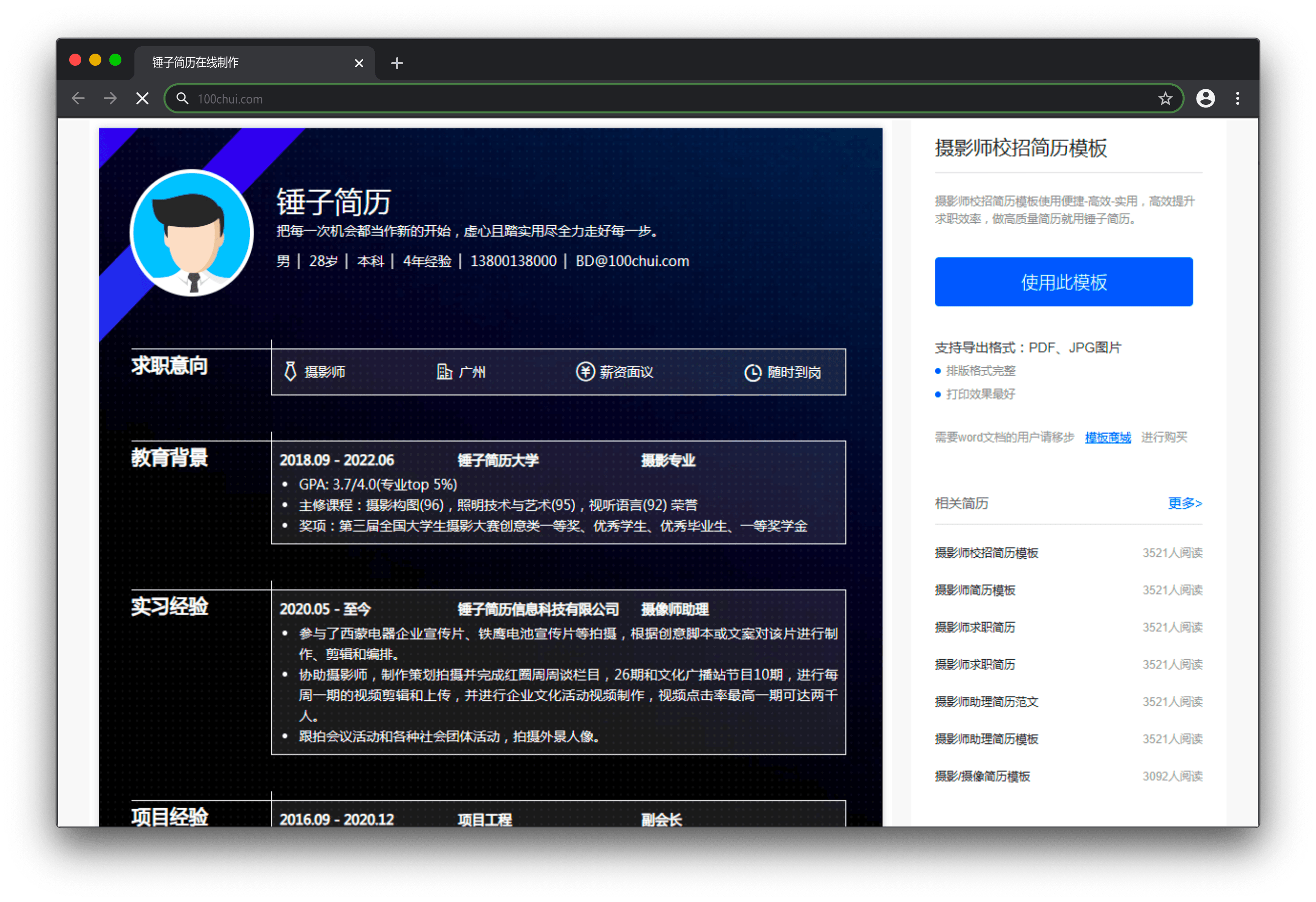
Task: Click the salary yen icon in job intention
Action: (585, 372)
